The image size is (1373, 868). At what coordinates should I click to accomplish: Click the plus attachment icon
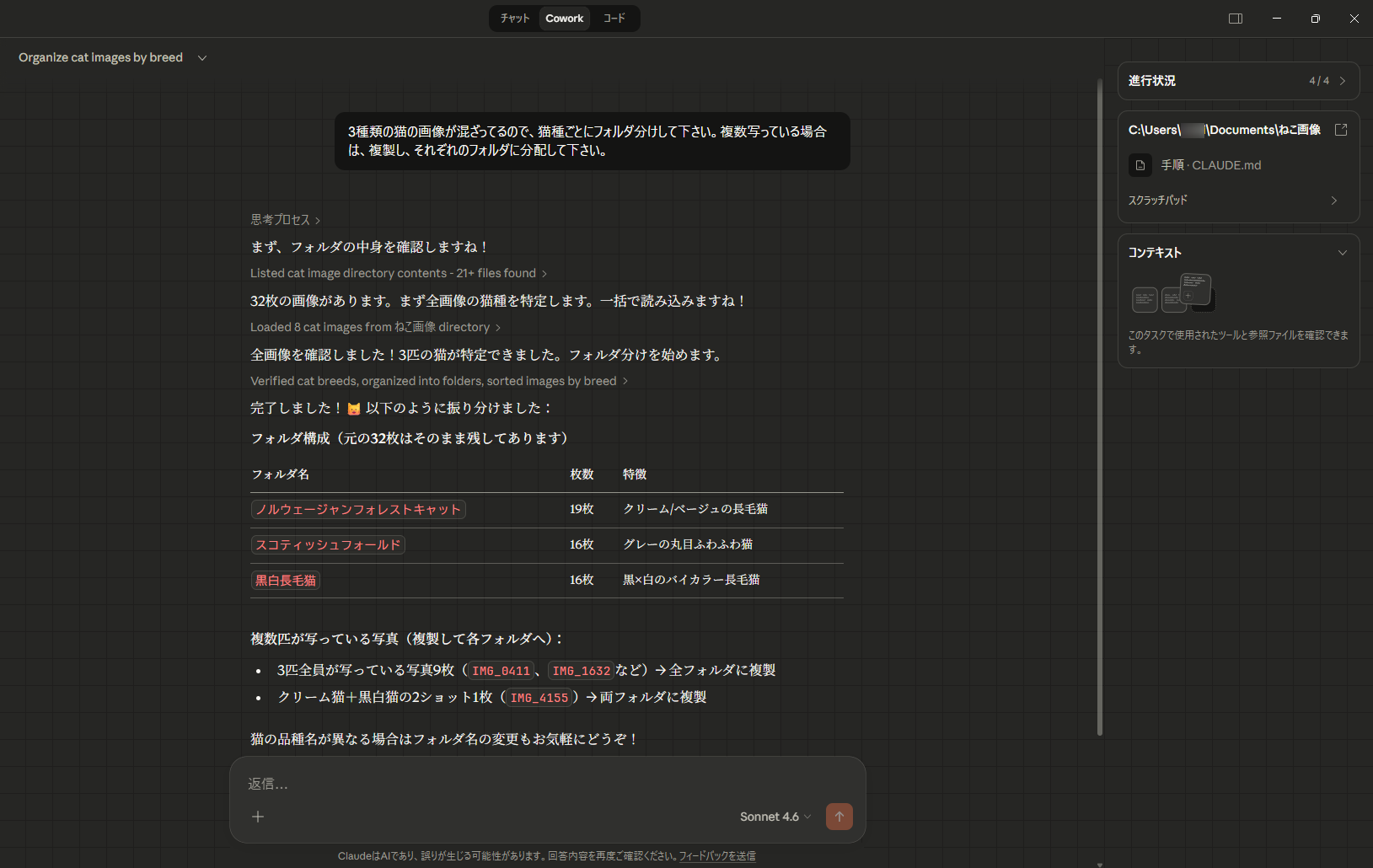pyautogui.click(x=258, y=817)
